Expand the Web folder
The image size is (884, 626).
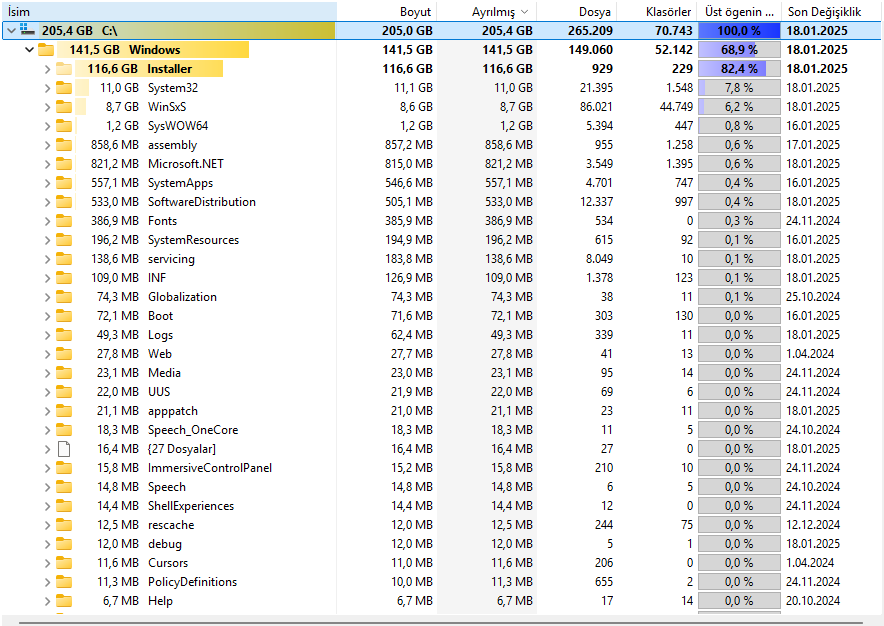tap(47, 354)
